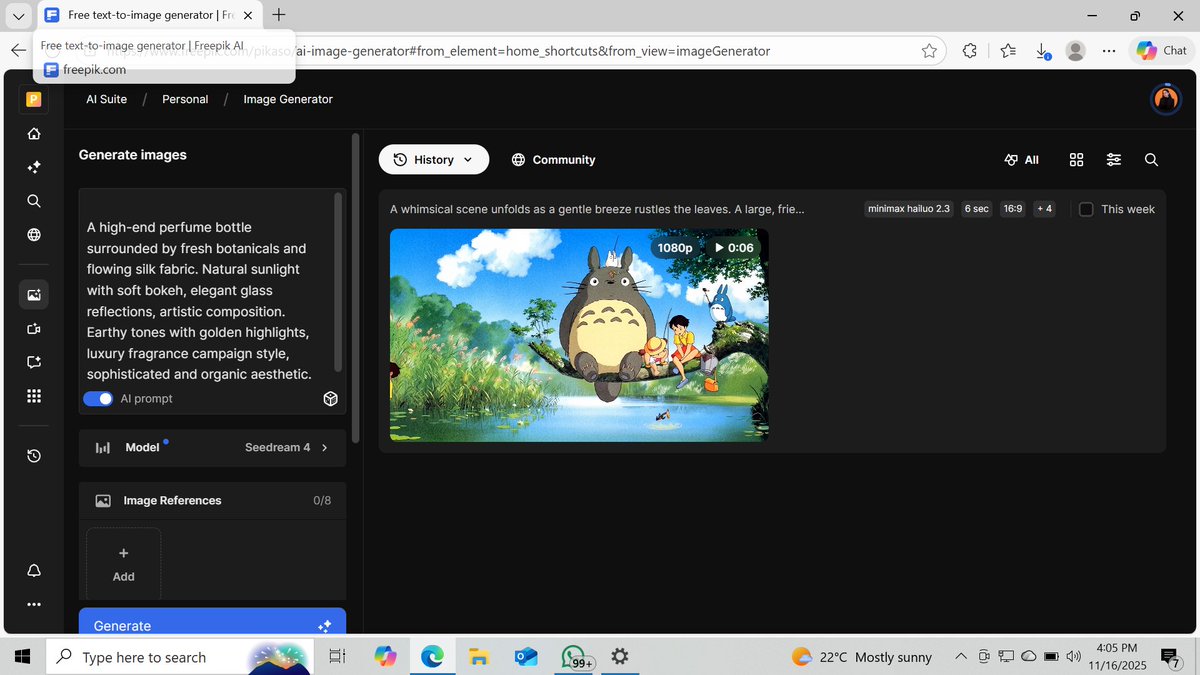Select the Image Generator sidebar icon
This screenshot has height=675, width=1200.
(x=34, y=295)
